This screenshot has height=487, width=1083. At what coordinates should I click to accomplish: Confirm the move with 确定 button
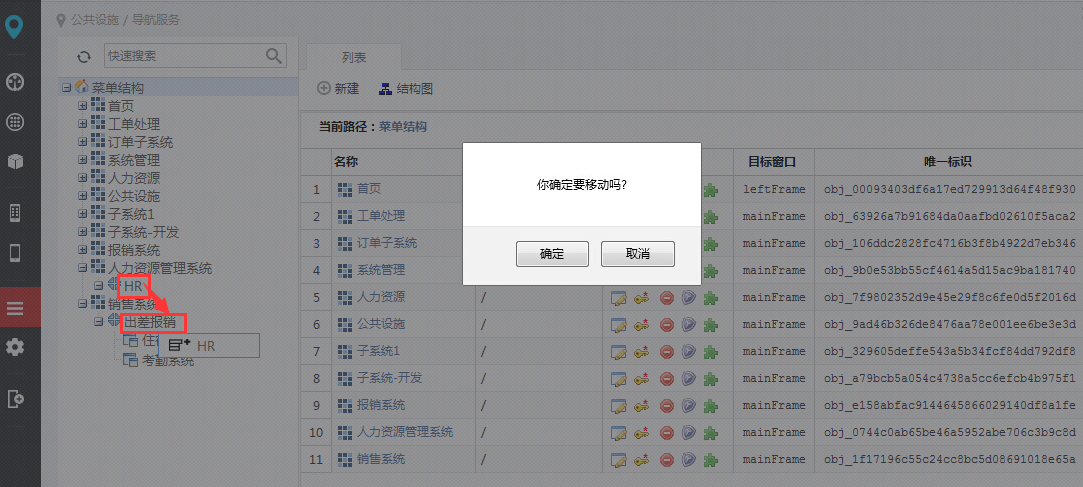point(551,254)
